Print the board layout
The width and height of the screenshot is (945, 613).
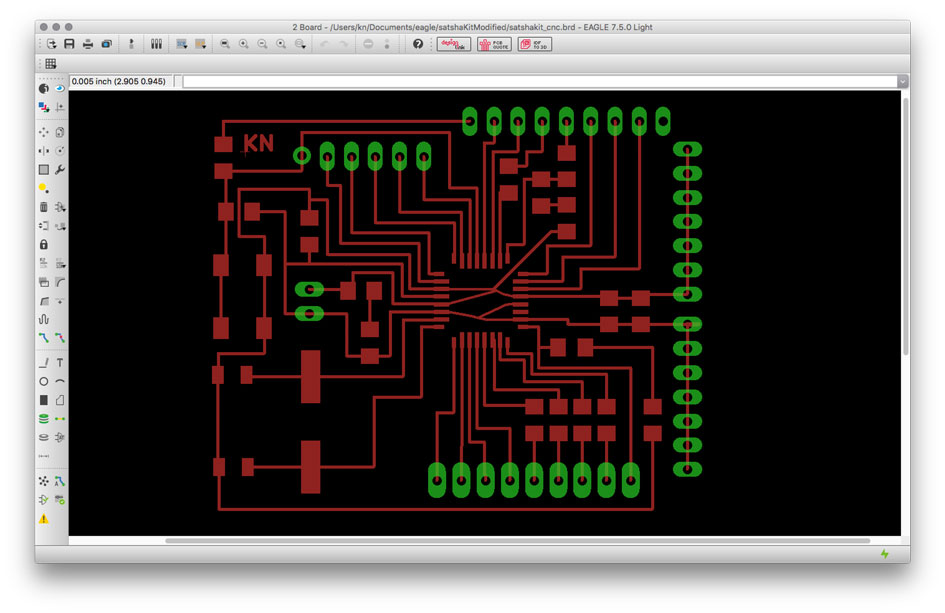88,44
